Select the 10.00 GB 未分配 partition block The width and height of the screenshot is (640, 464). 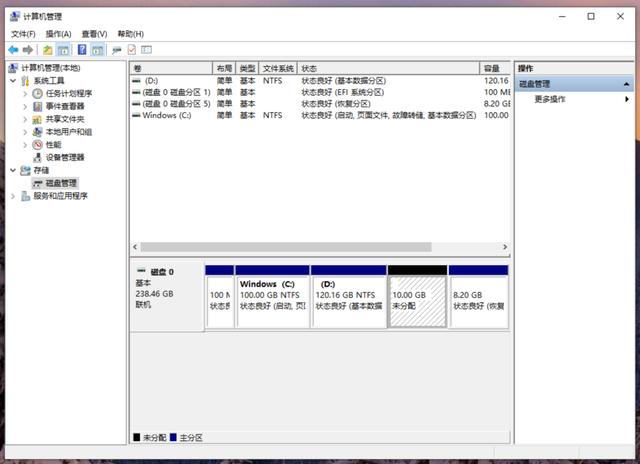[417, 302]
